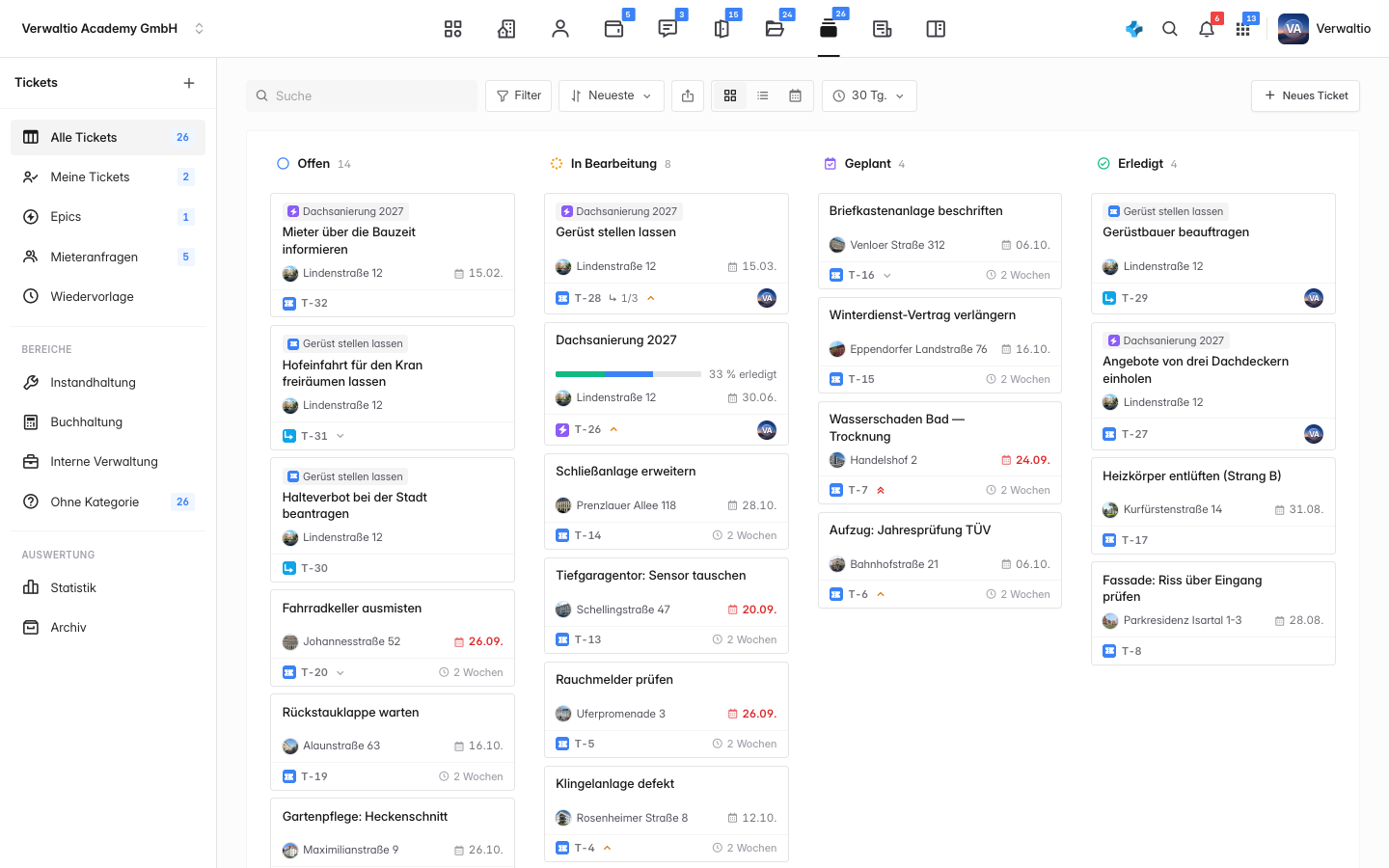Open the Instandhaltung area
1389x868 pixels.
(108, 382)
